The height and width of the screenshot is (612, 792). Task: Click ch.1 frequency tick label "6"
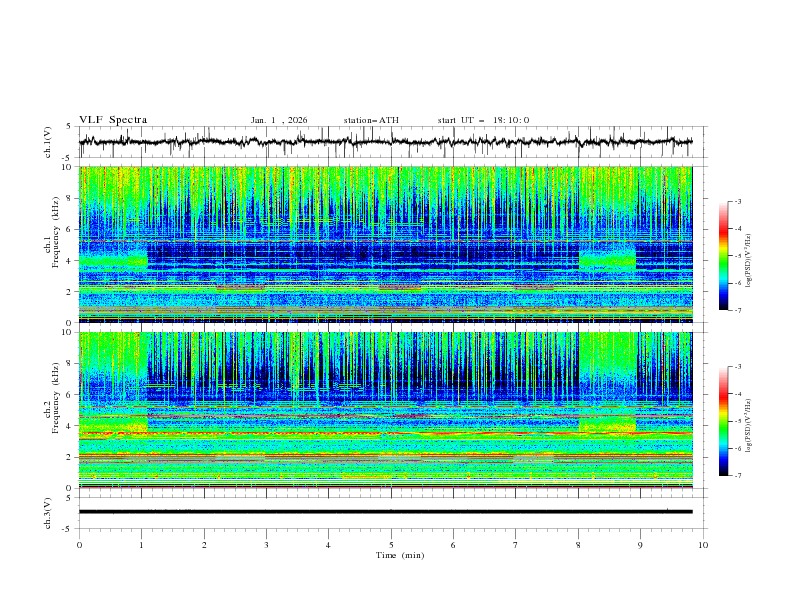pos(71,230)
